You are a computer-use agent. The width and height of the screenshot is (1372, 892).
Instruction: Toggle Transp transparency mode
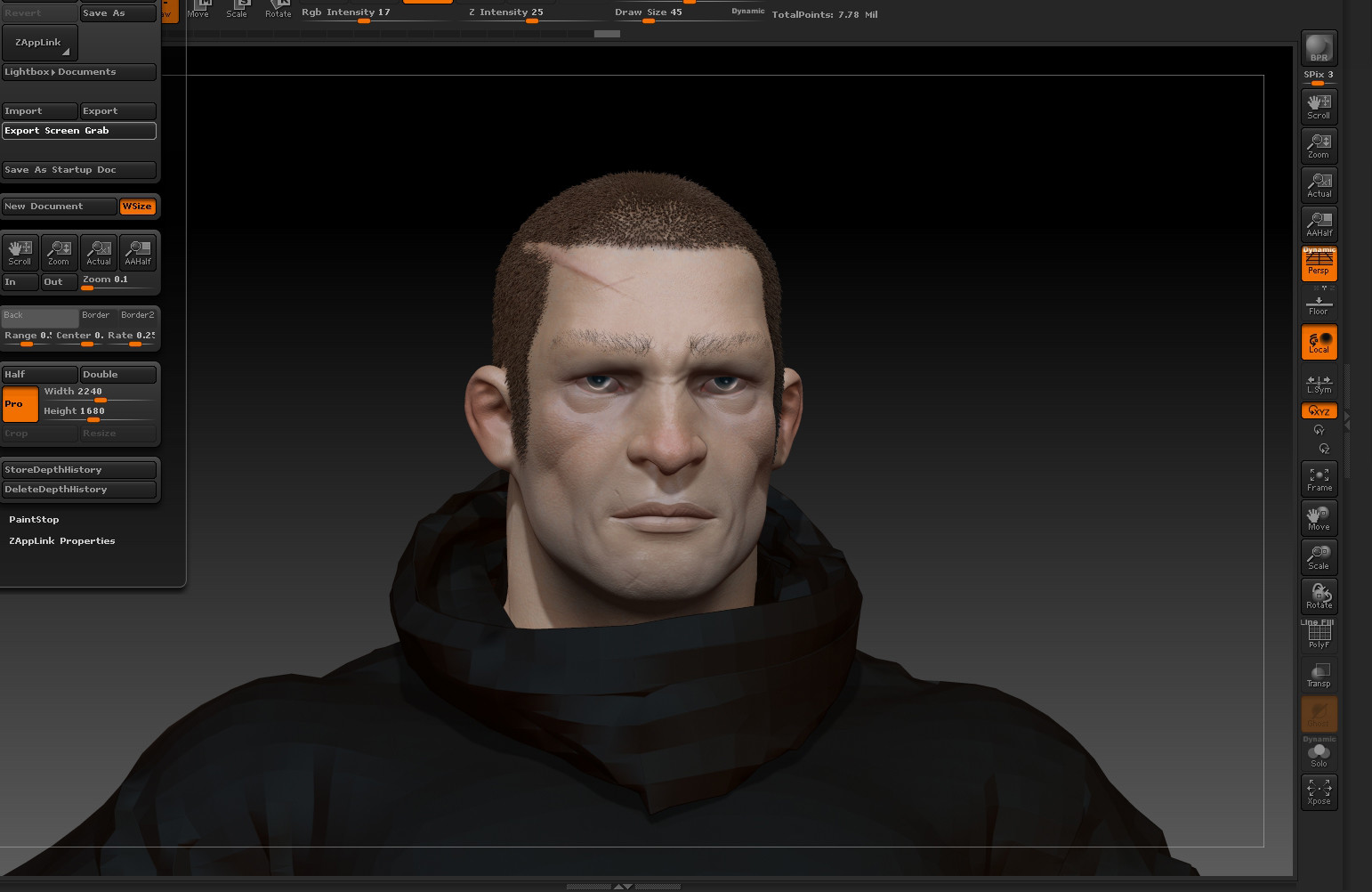[x=1318, y=674]
